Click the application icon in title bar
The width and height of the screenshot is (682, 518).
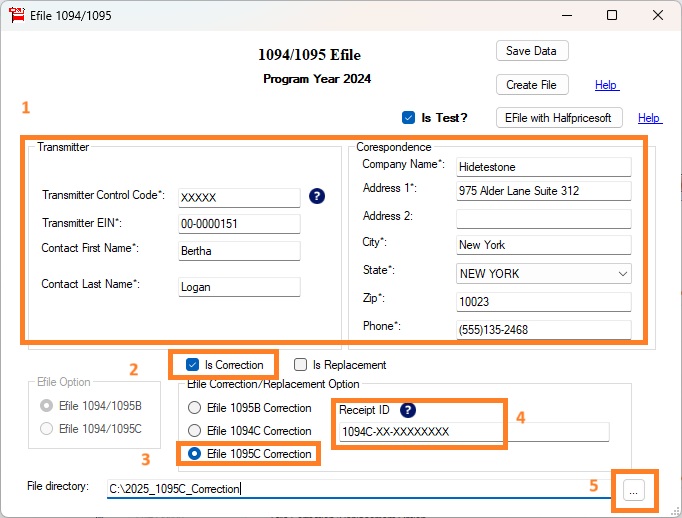tap(16, 15)
